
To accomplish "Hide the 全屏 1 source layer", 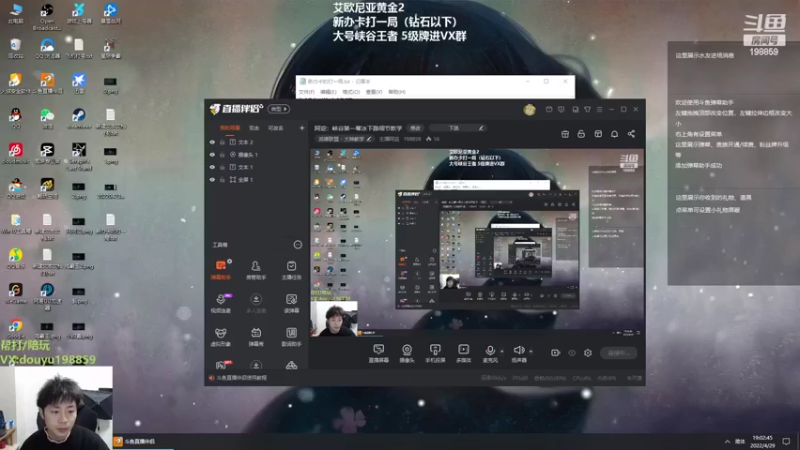I will (212, 180).
